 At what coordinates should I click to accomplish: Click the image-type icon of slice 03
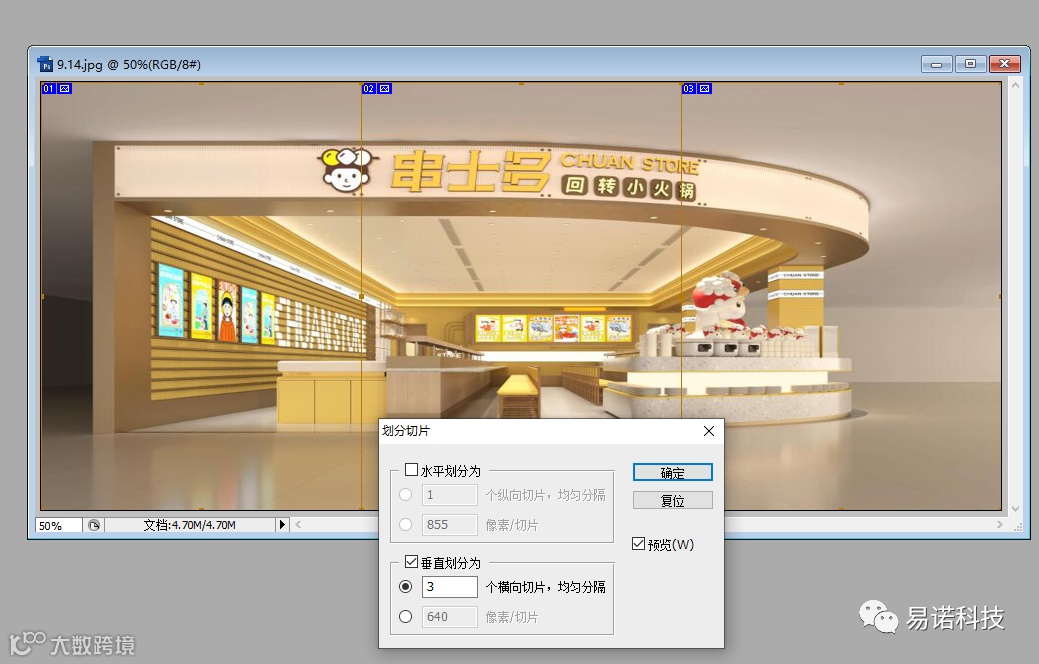pyautogui.click(x=704, y=89)
